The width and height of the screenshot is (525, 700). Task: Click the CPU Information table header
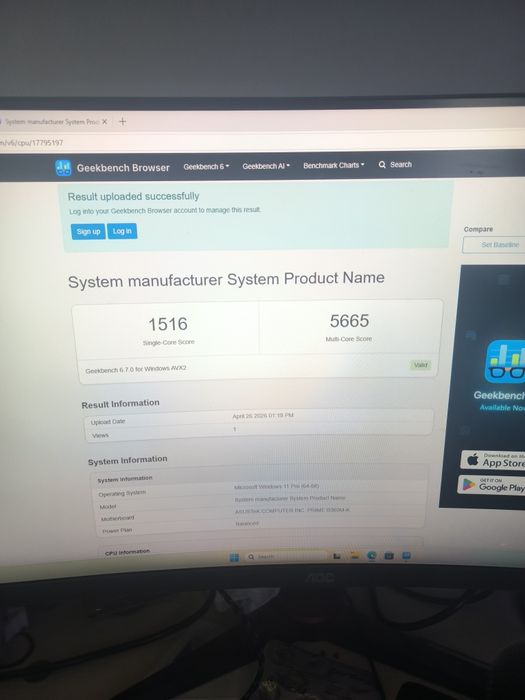coord(127,552)
